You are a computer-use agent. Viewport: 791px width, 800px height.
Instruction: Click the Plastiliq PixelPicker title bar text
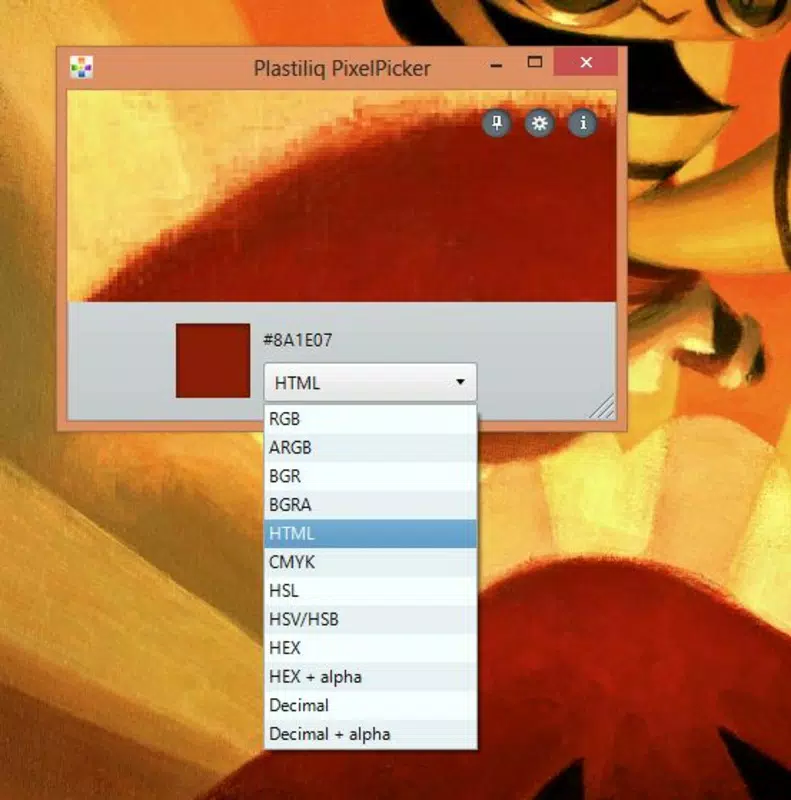(342, 68)
